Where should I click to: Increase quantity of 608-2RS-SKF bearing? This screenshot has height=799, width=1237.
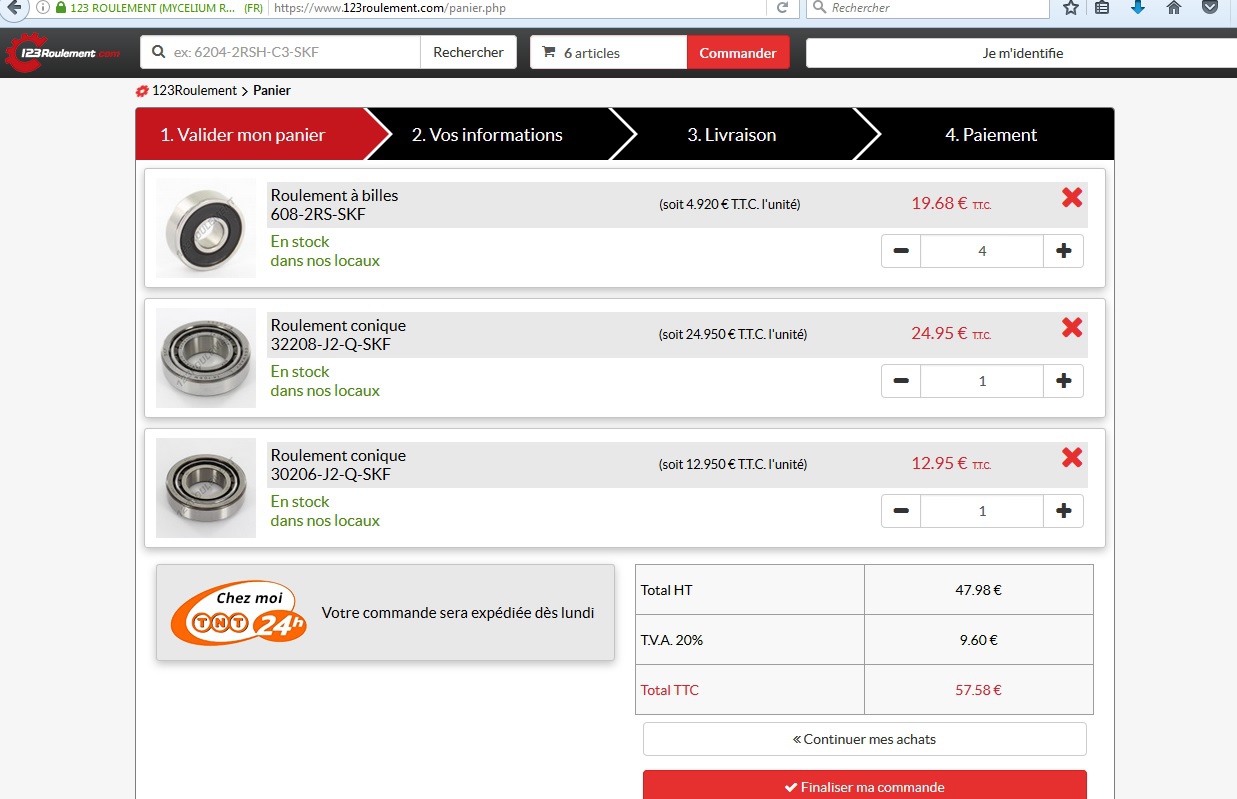pyautogui.click(x=1063, y=251)
